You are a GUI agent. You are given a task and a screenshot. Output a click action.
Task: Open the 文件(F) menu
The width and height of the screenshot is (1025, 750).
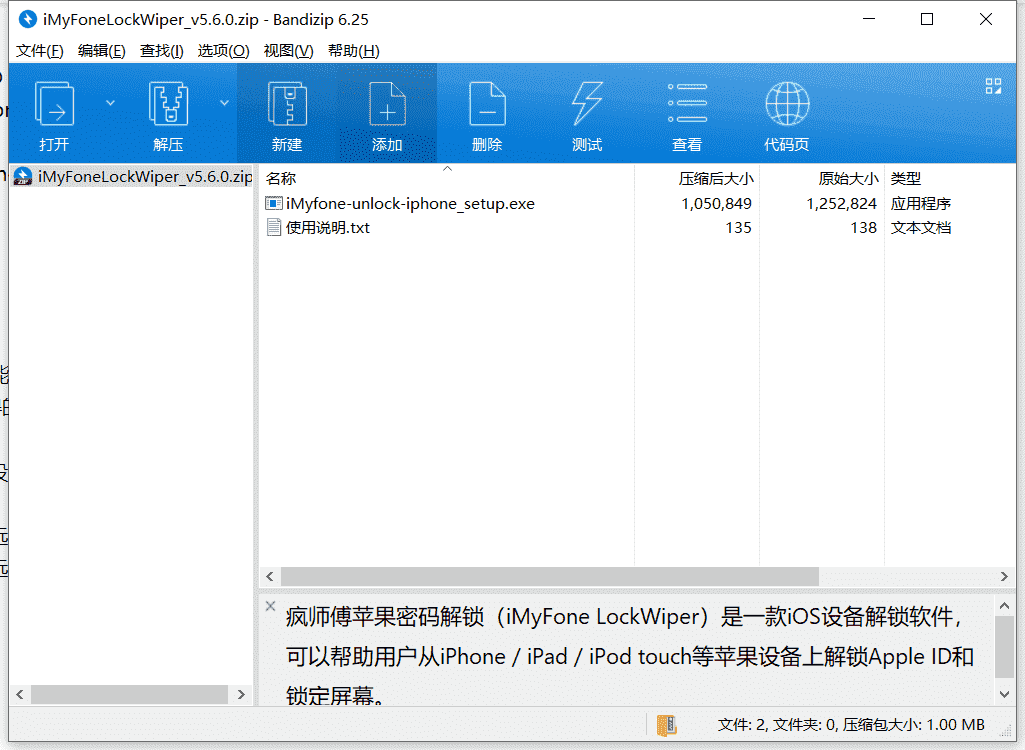(x=39, y=50)
